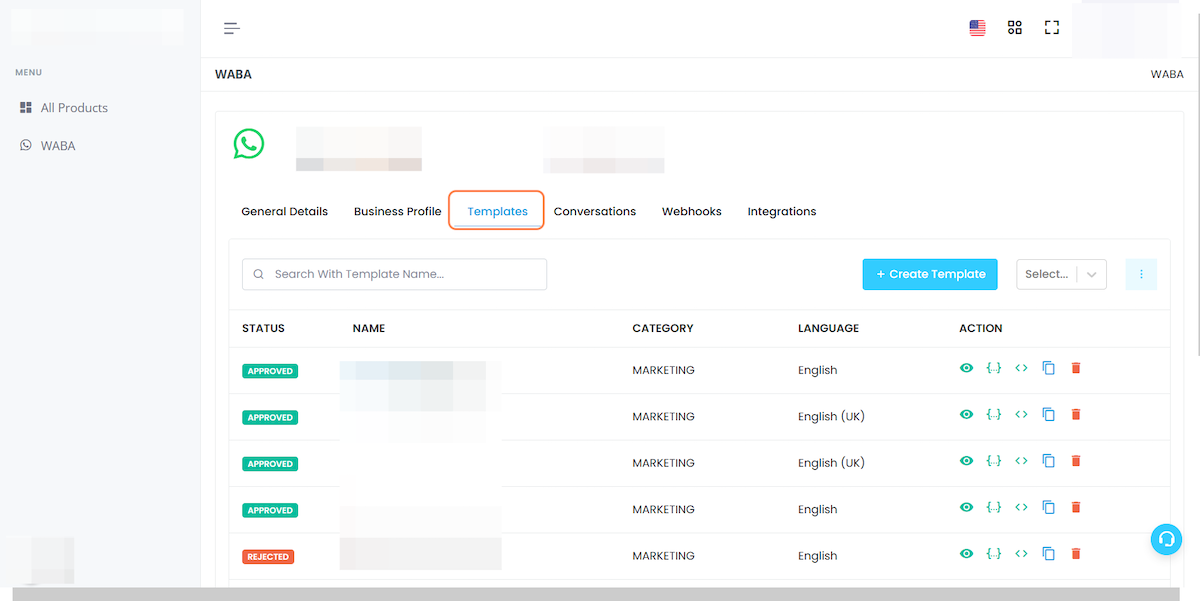The image size is (1200, 601).
Task: Open the Webhooks tab
Action: 691,211
